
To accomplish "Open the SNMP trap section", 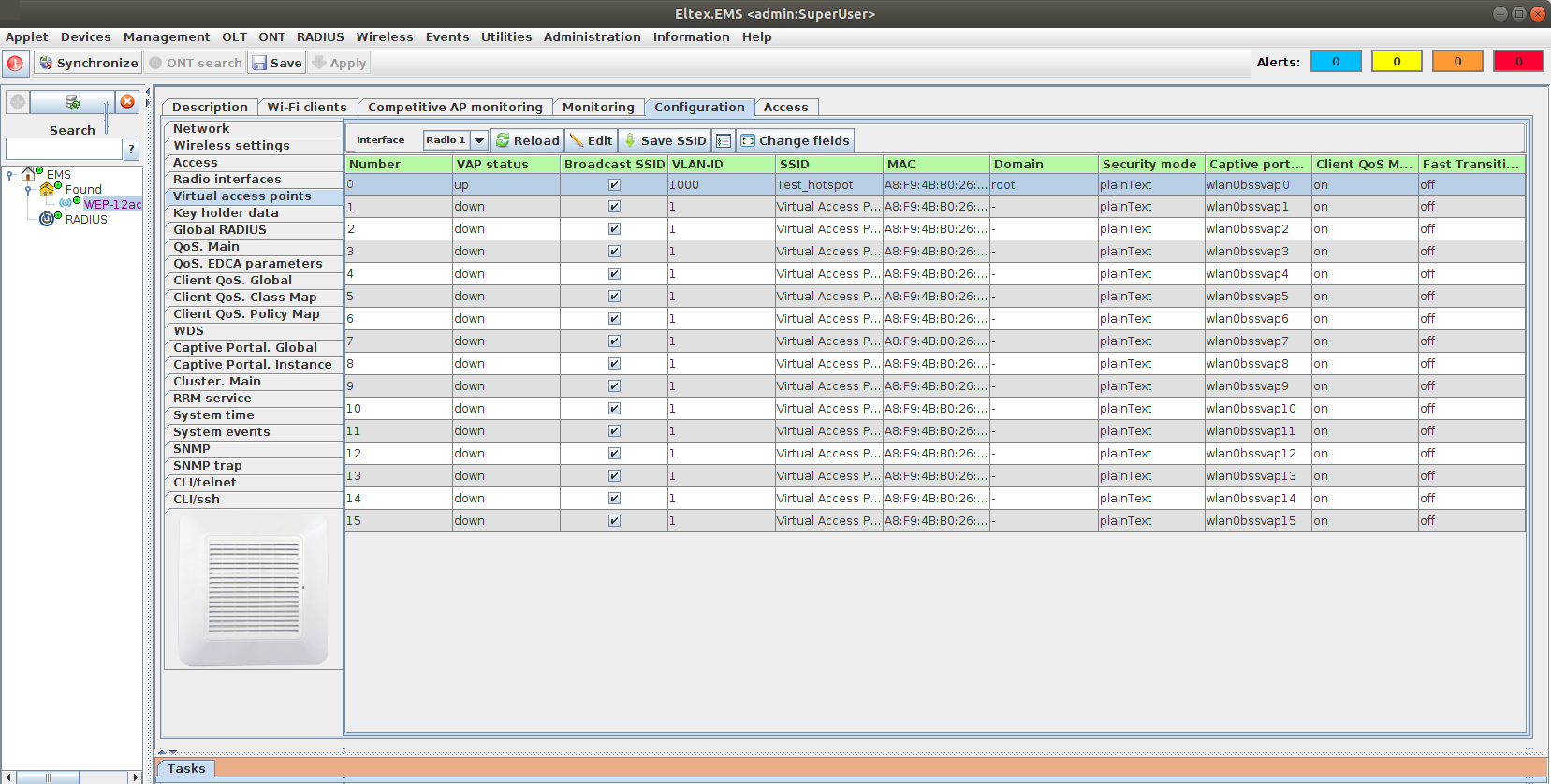I will pos(254,466).
